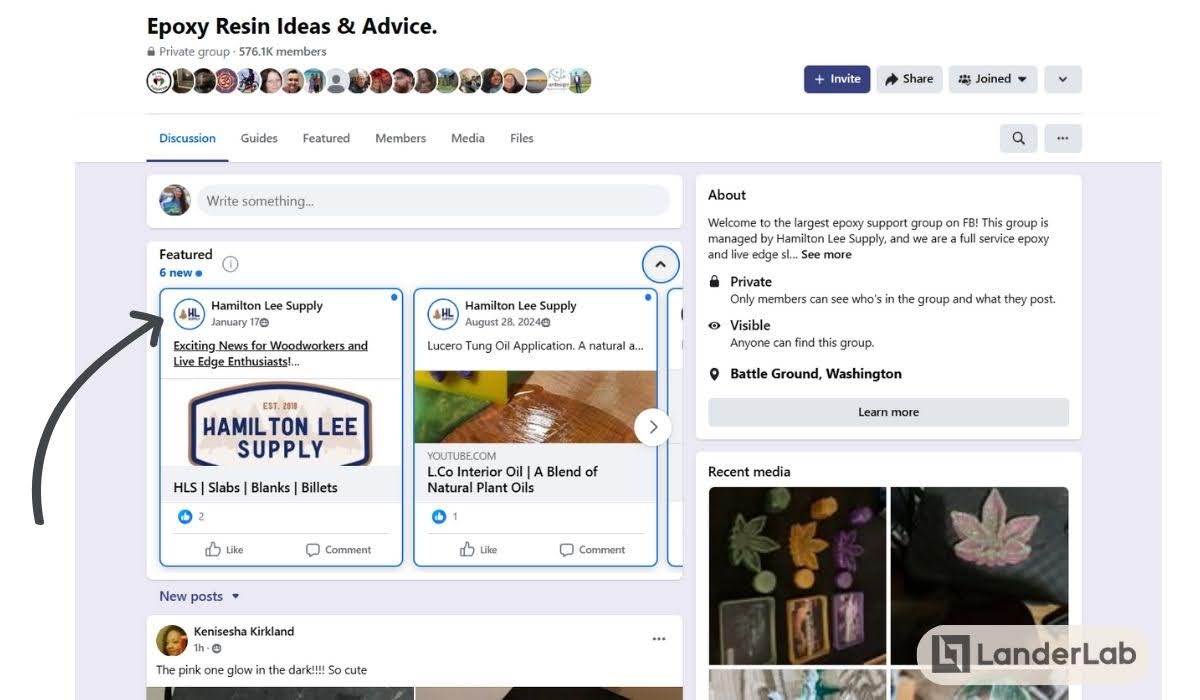Click the Write something input field
1200x700 pixels.
tap(433, 200)
